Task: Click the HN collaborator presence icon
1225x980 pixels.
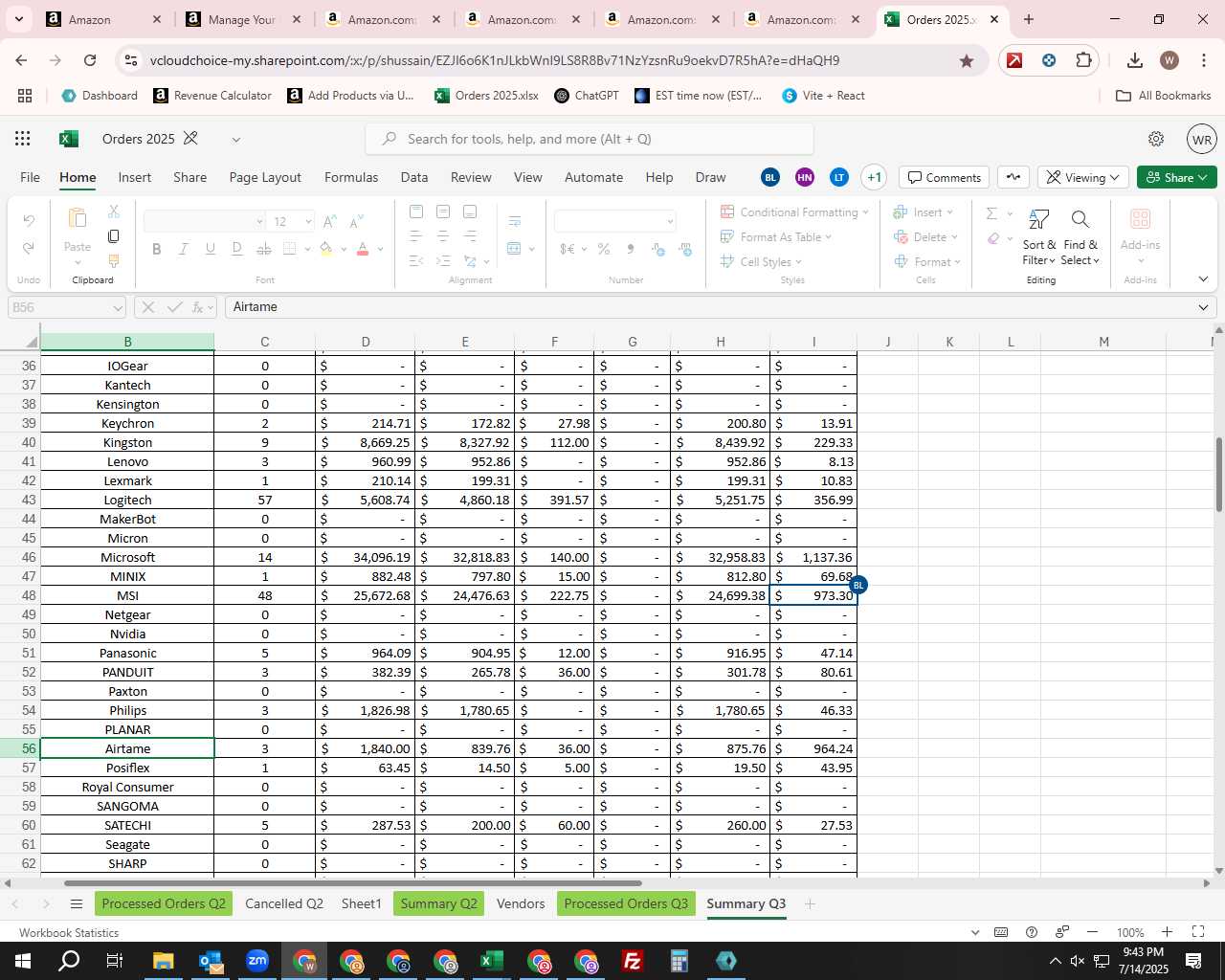Action: point(805,177)
